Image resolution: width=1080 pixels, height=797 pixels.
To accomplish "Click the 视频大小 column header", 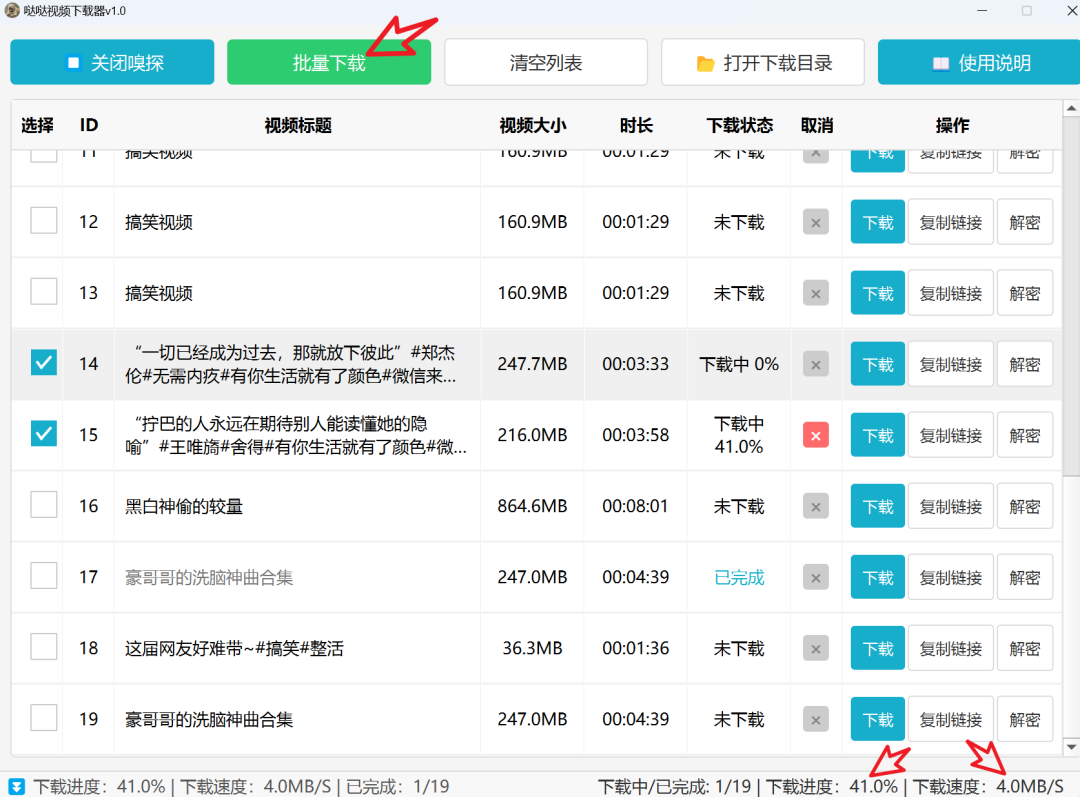I will point(532,126).
